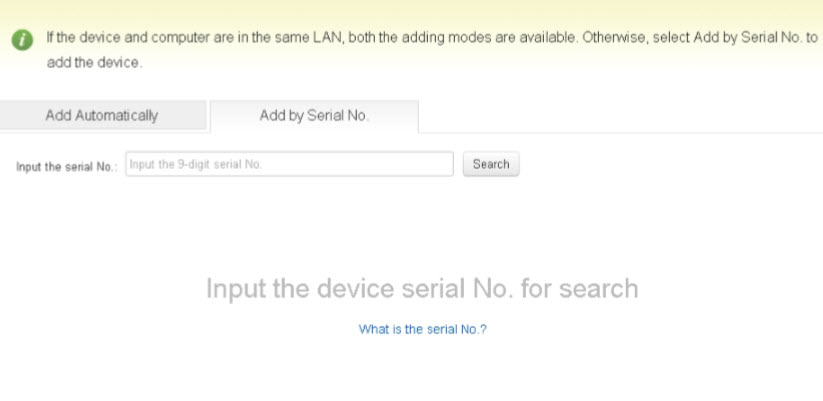Click the empty tab strip beside Add by Serial No.
The width and height of the screenshot is (823, 401).
coord(620,116)
